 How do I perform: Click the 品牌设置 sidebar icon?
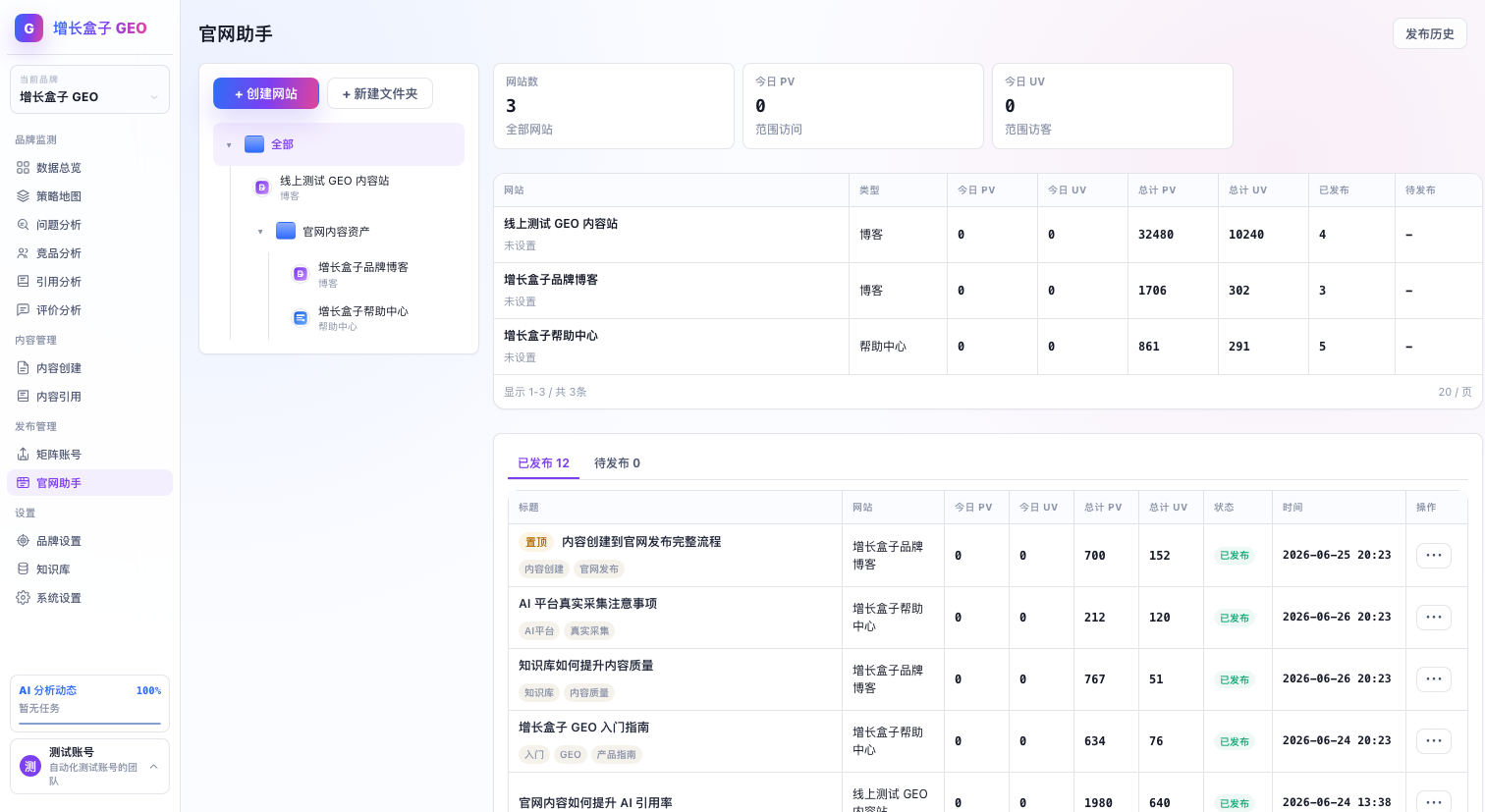23,541
